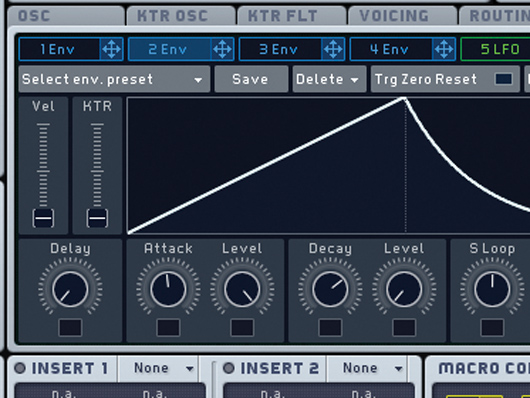The height and width of the screenshot is (398, 530).
Task: Toggle Trg Zero Reset on
Action: point(504,79)
